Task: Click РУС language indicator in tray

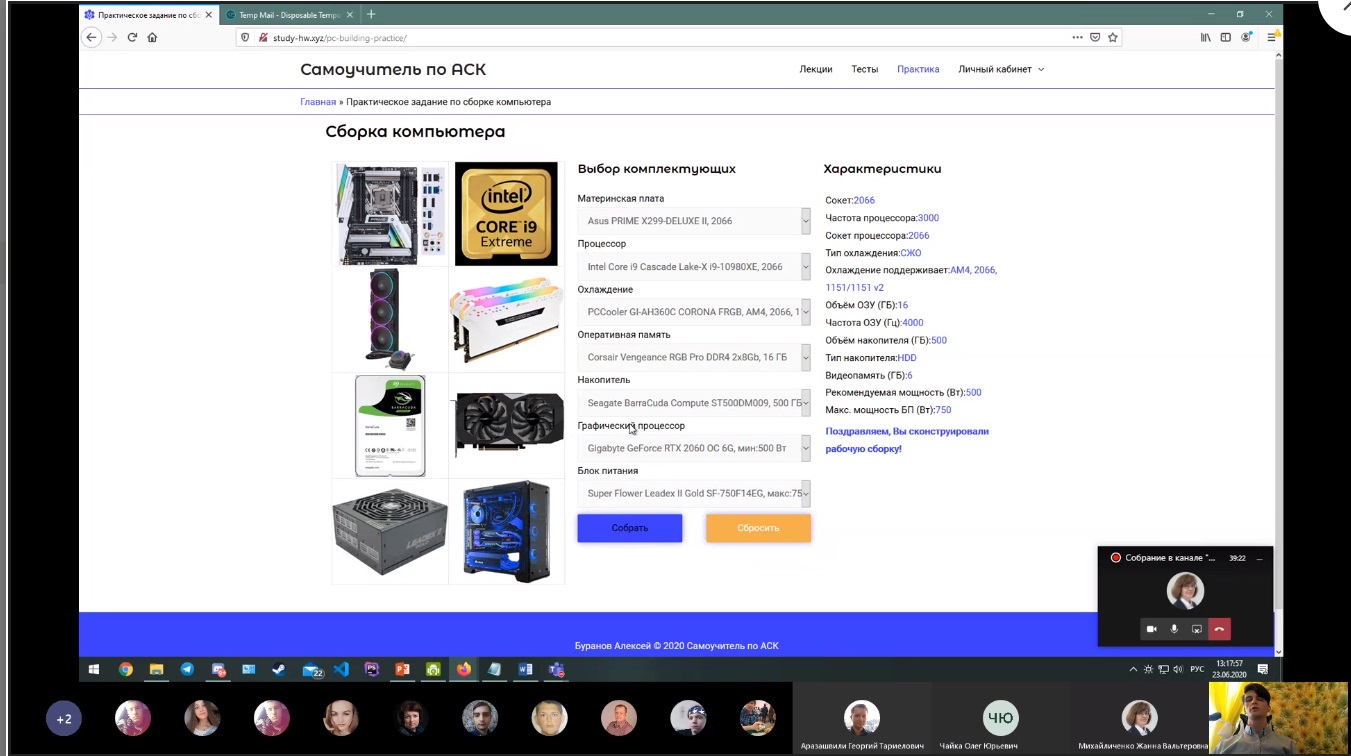Action: [1197, 669]
